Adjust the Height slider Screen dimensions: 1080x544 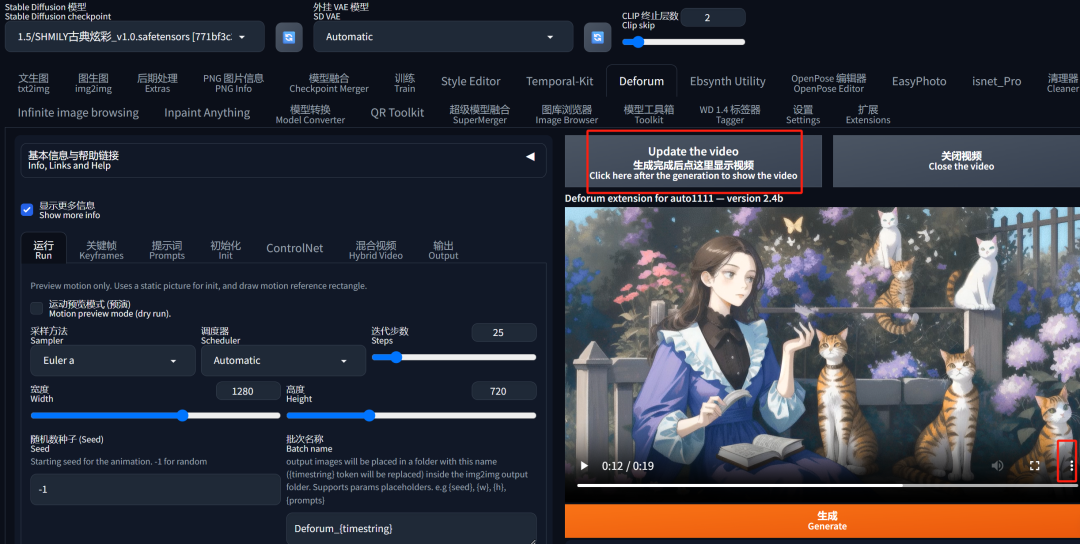point(411,415)
